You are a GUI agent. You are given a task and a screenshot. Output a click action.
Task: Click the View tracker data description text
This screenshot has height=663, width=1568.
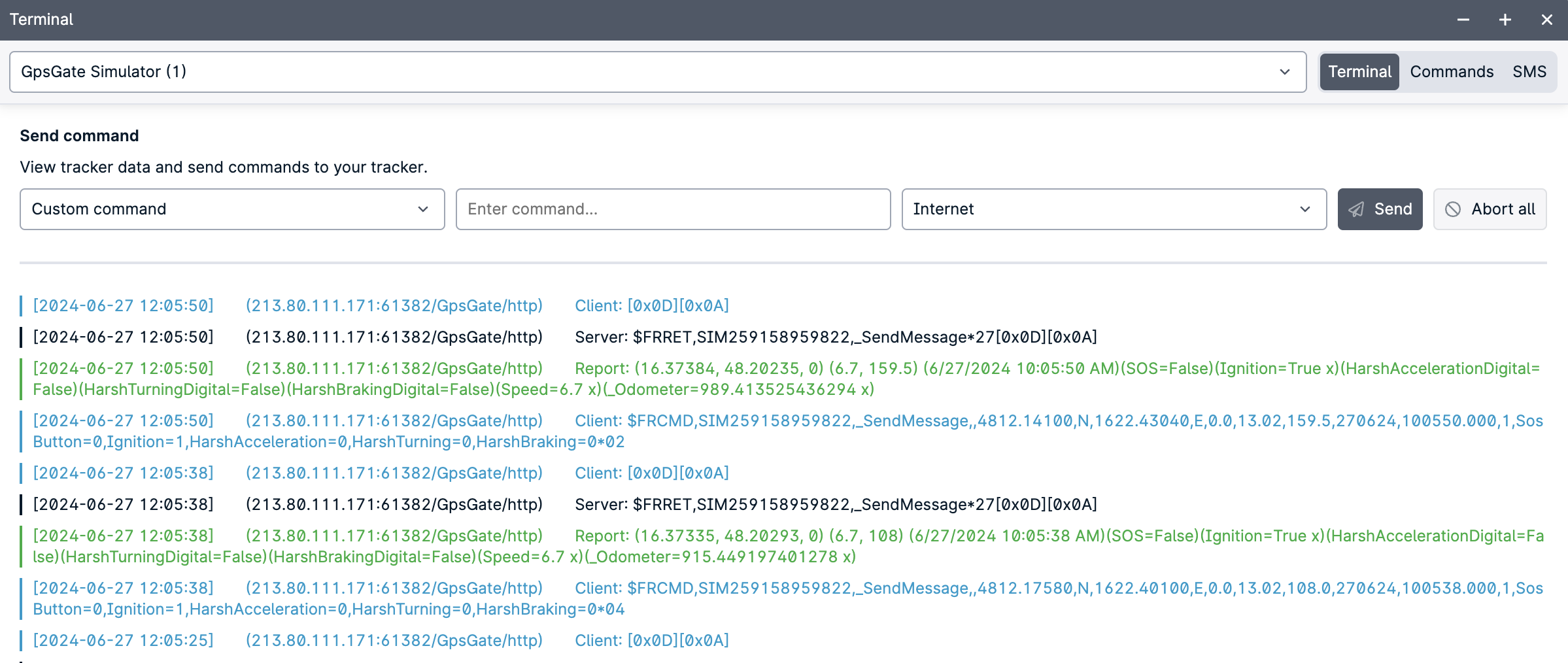coord(224,167)
